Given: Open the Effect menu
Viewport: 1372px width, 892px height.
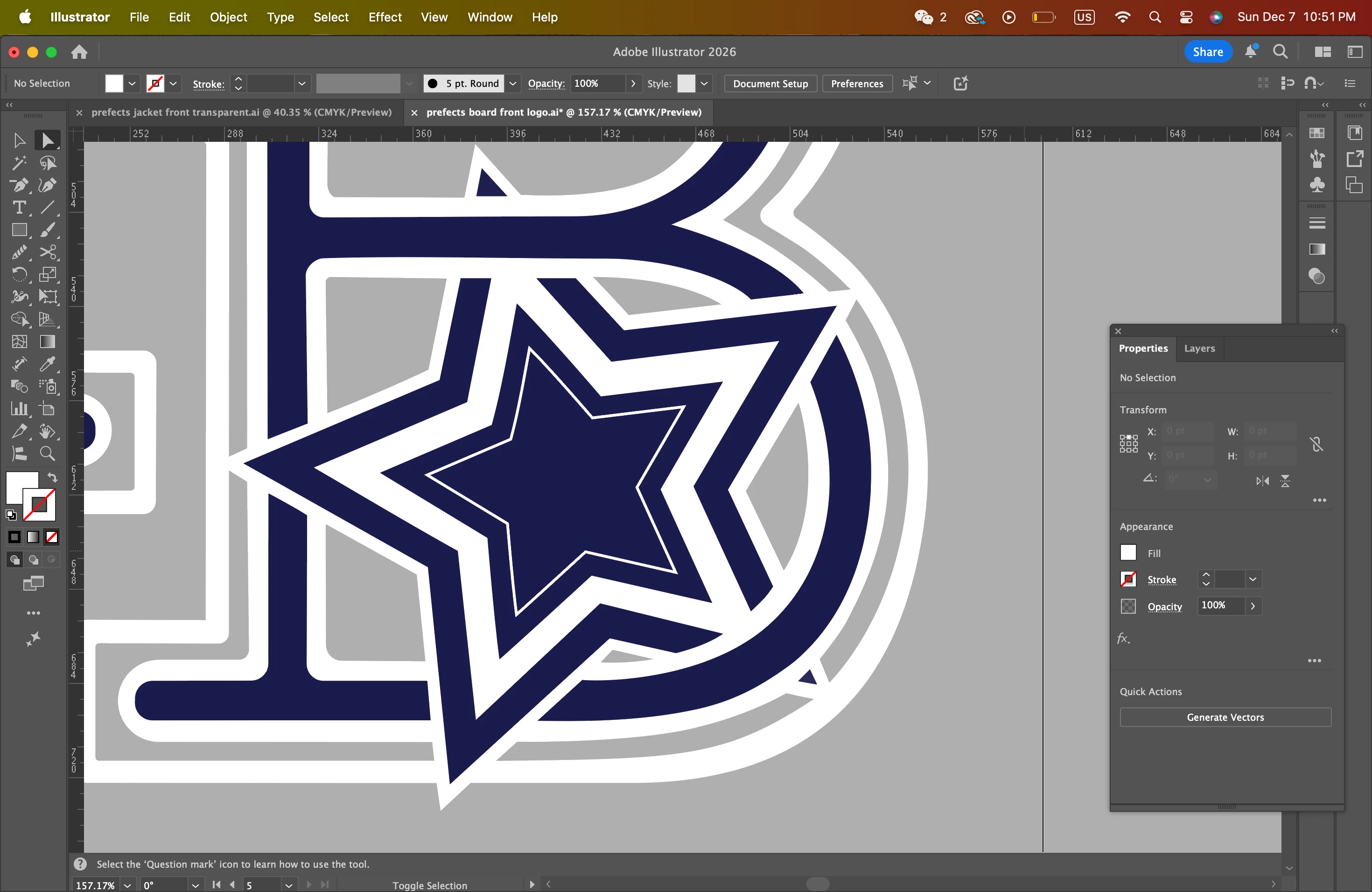Looking at the screenshot, I should tap(385, 17).
